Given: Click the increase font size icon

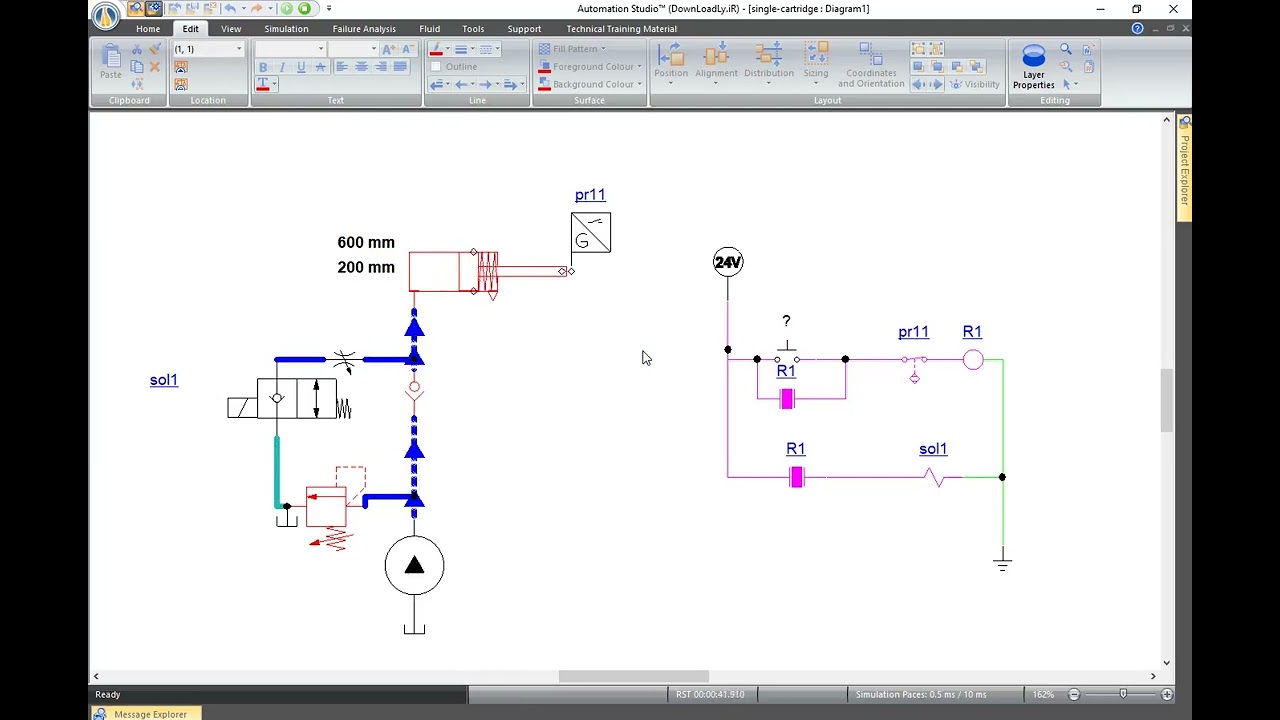Looking at the screenshot, I should [389, 49].
